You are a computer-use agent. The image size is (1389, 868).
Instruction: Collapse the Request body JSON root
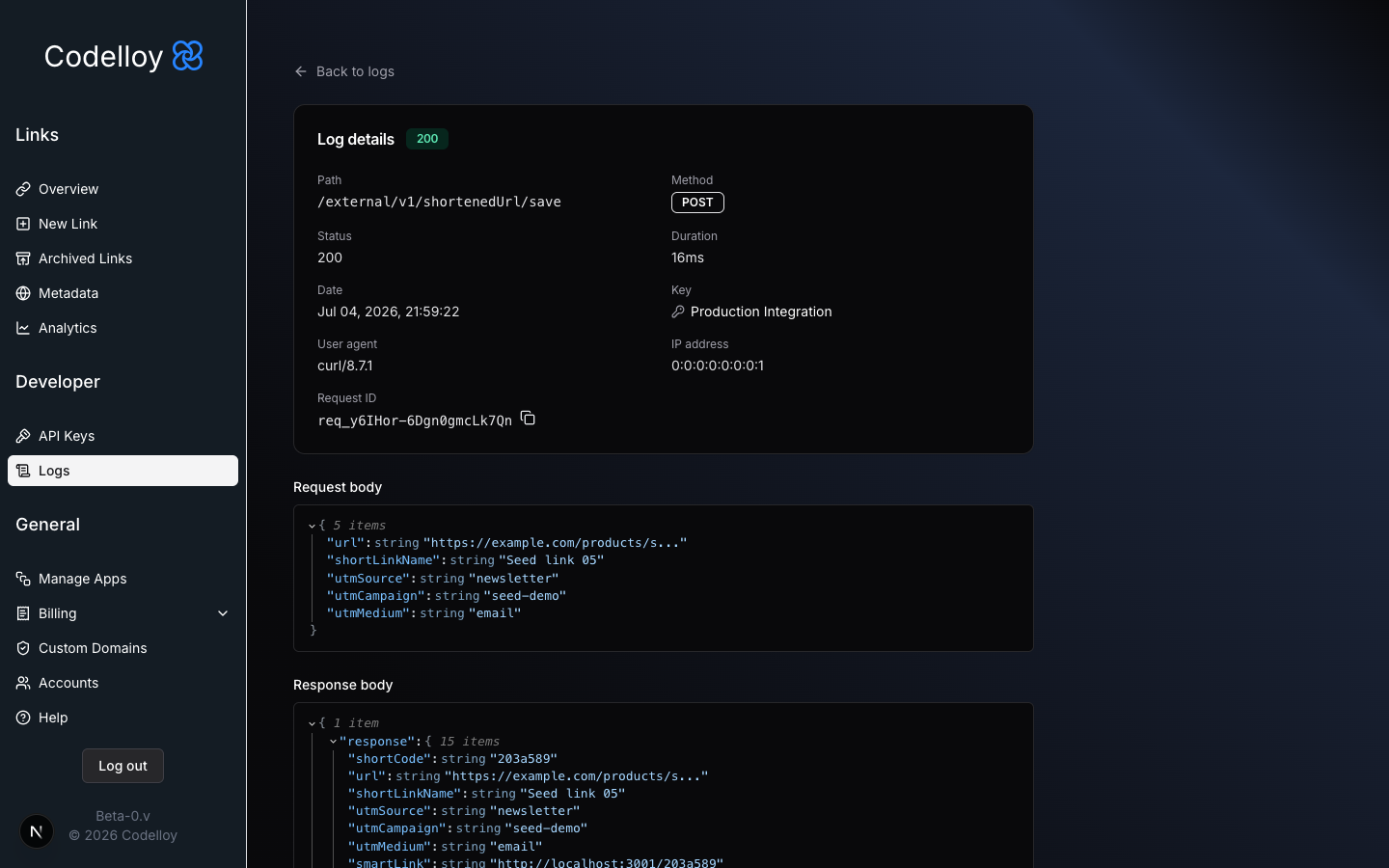click(313, 526)
